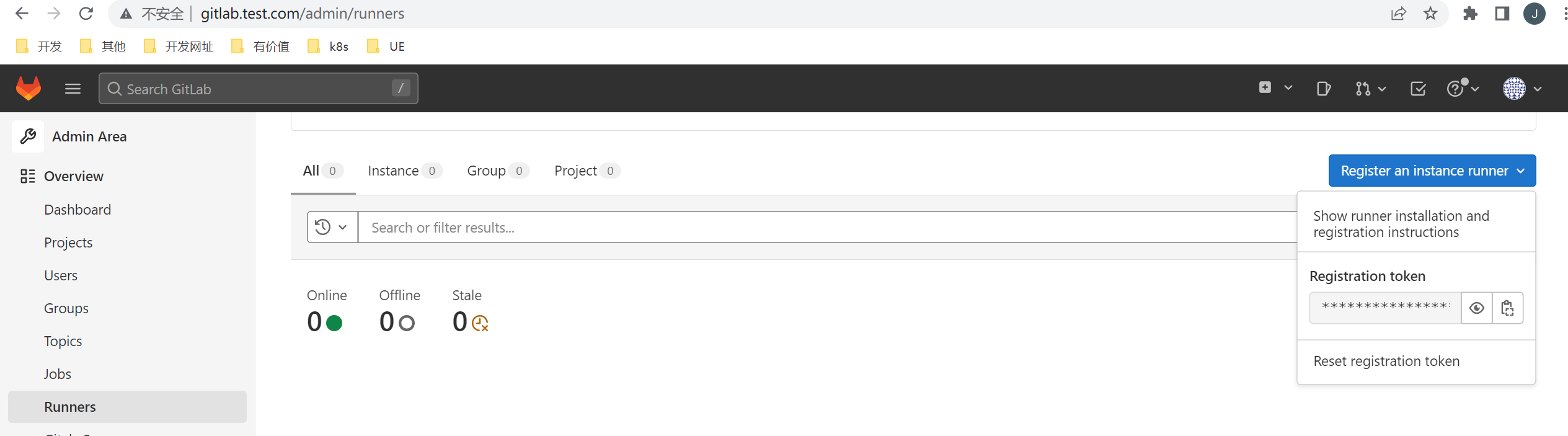Click Reset registration token

(x=1386, y=361)
